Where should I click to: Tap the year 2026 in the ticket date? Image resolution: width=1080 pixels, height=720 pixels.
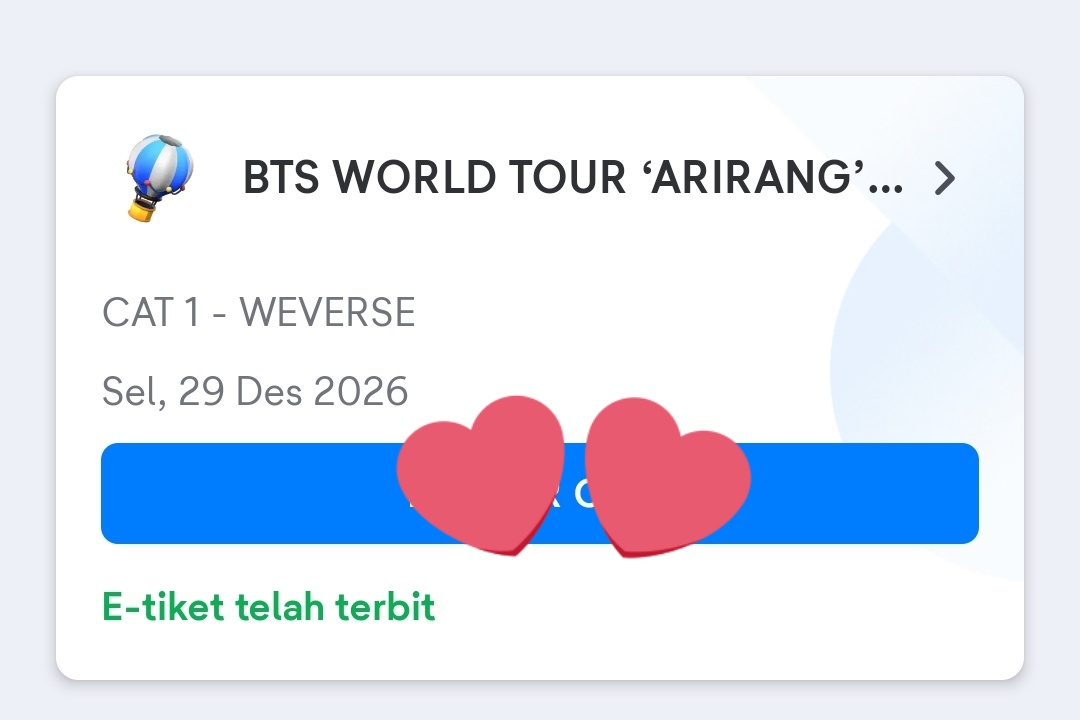[x=361, y=391]
